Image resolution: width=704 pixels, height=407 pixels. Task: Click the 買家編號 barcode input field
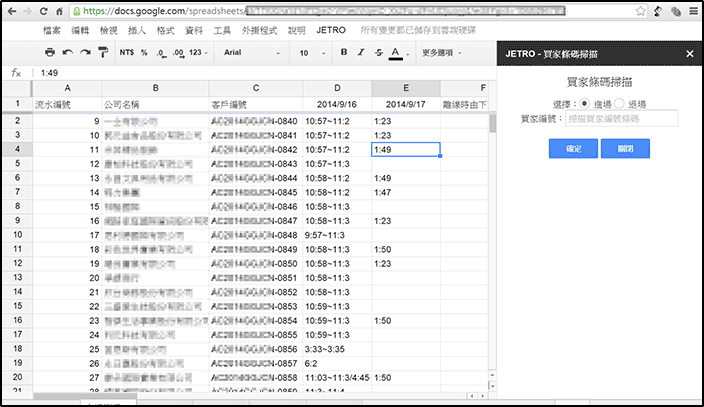pyautogui.click(x=620, y=118)
